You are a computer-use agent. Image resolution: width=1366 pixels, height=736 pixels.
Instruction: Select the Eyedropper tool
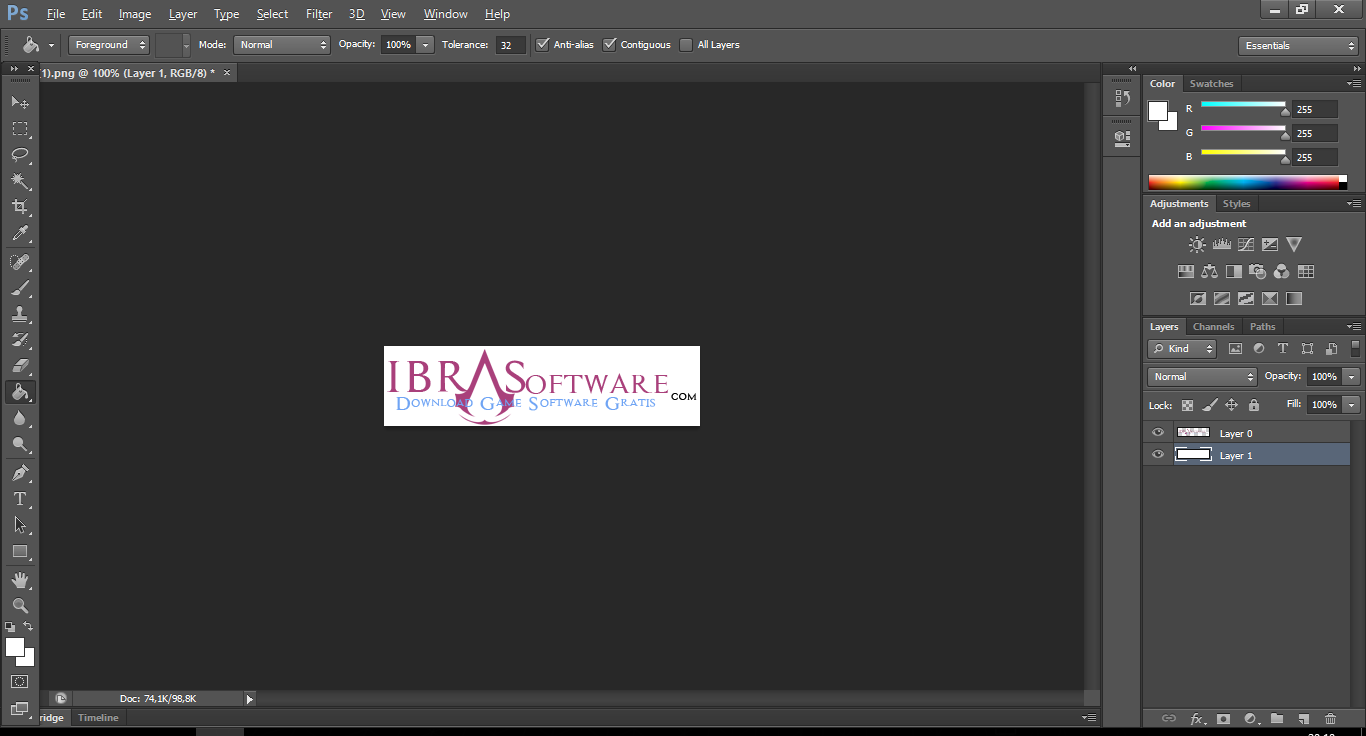[20, 234]
